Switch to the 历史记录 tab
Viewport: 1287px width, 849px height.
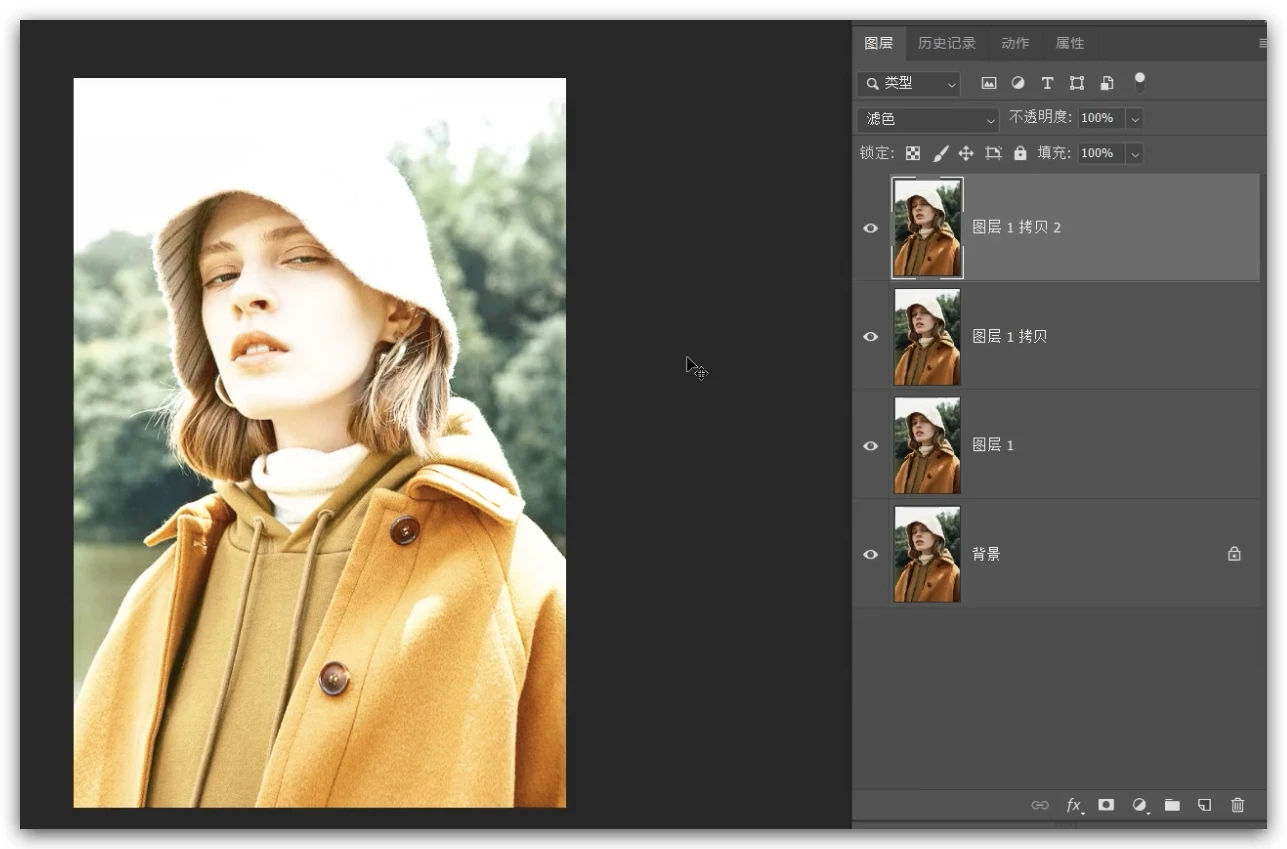946,43
